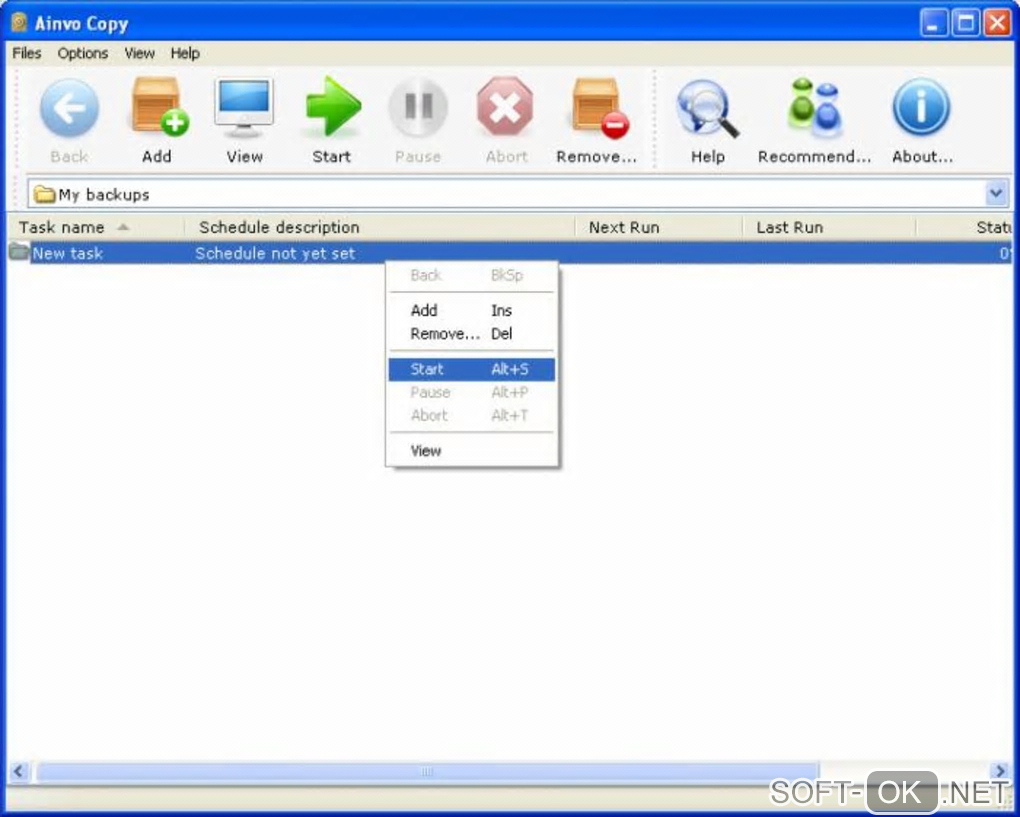Choose Back in the context menu
Viewport: 1020px width, 817px height.
coord(472,275)
